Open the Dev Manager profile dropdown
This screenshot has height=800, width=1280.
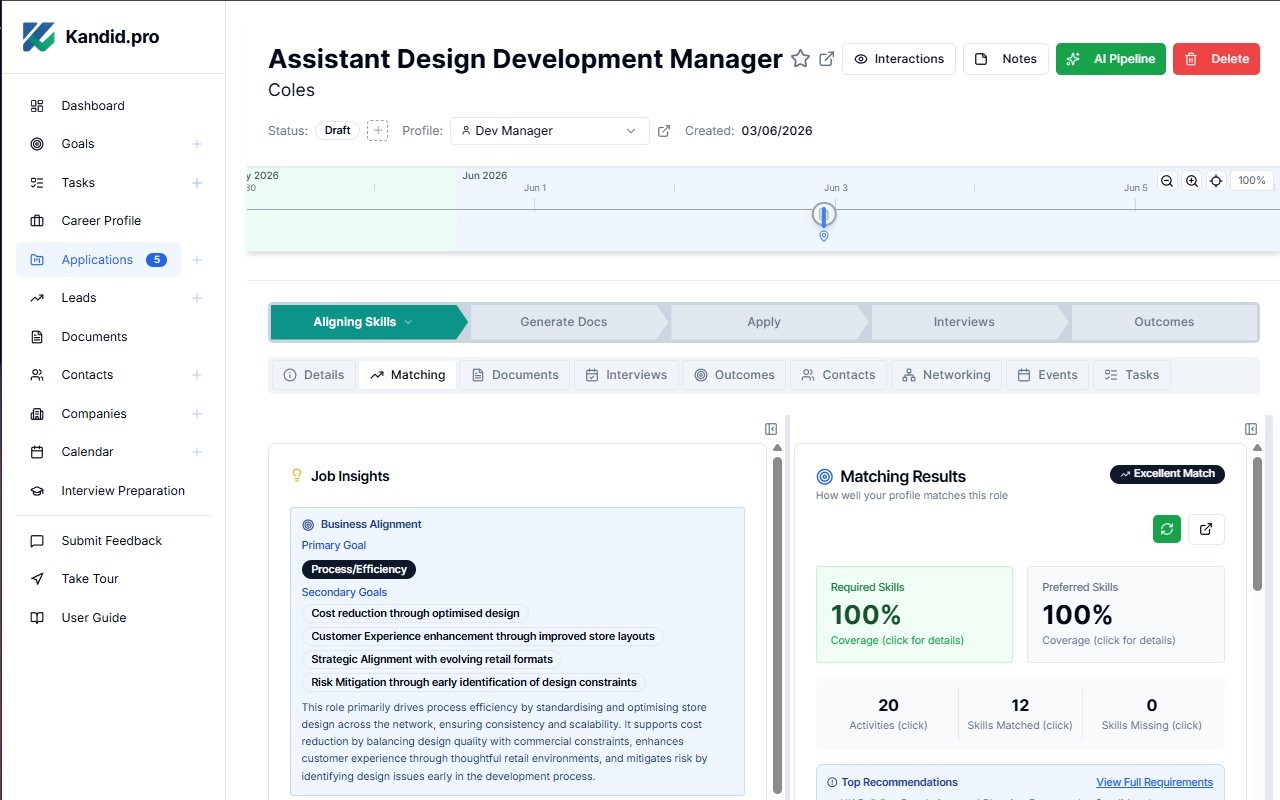(x=549, y=131)
